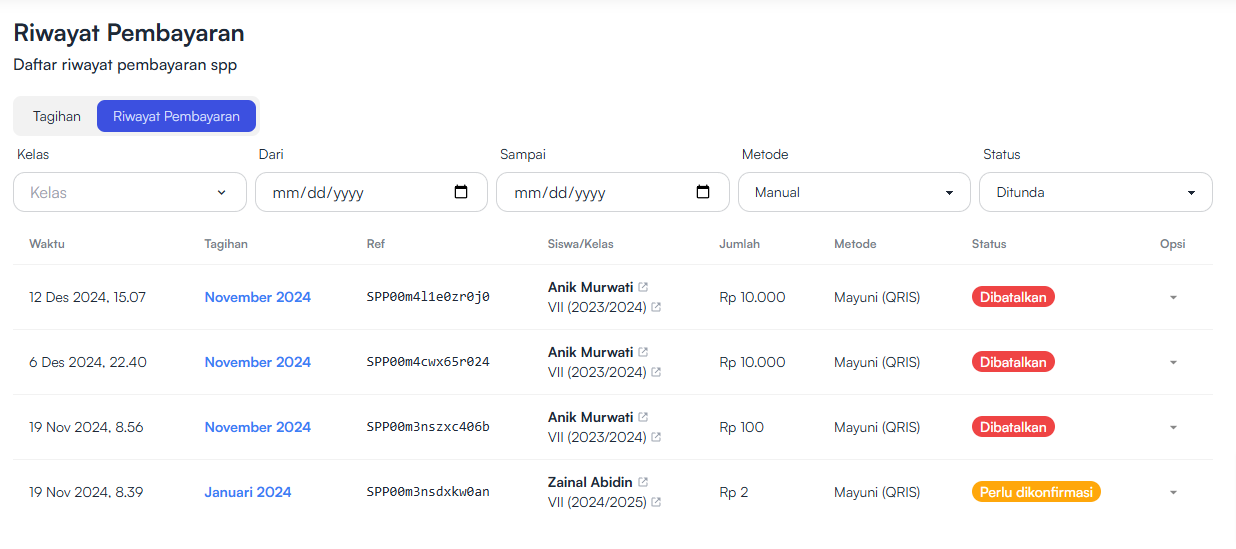Click timestamp 12 Des 2024, 15.07

coord(88,297)
